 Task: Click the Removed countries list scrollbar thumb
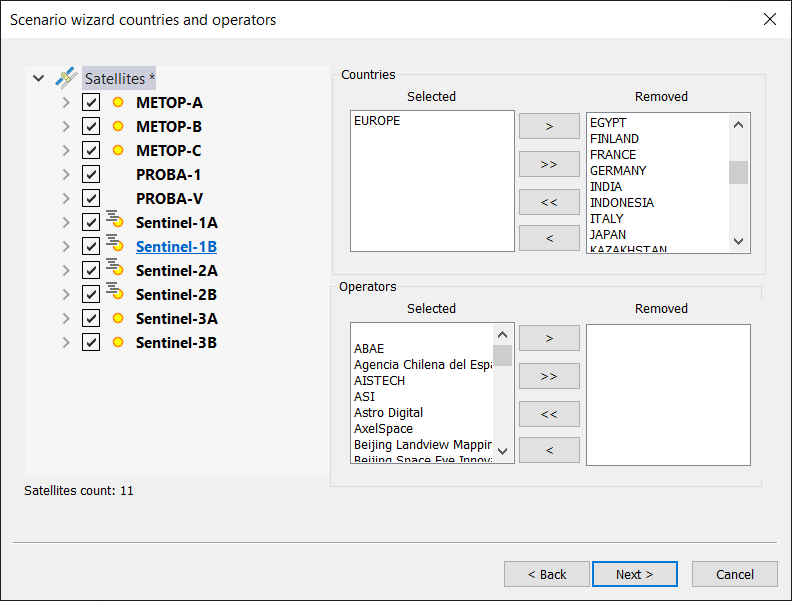(738, 172)
